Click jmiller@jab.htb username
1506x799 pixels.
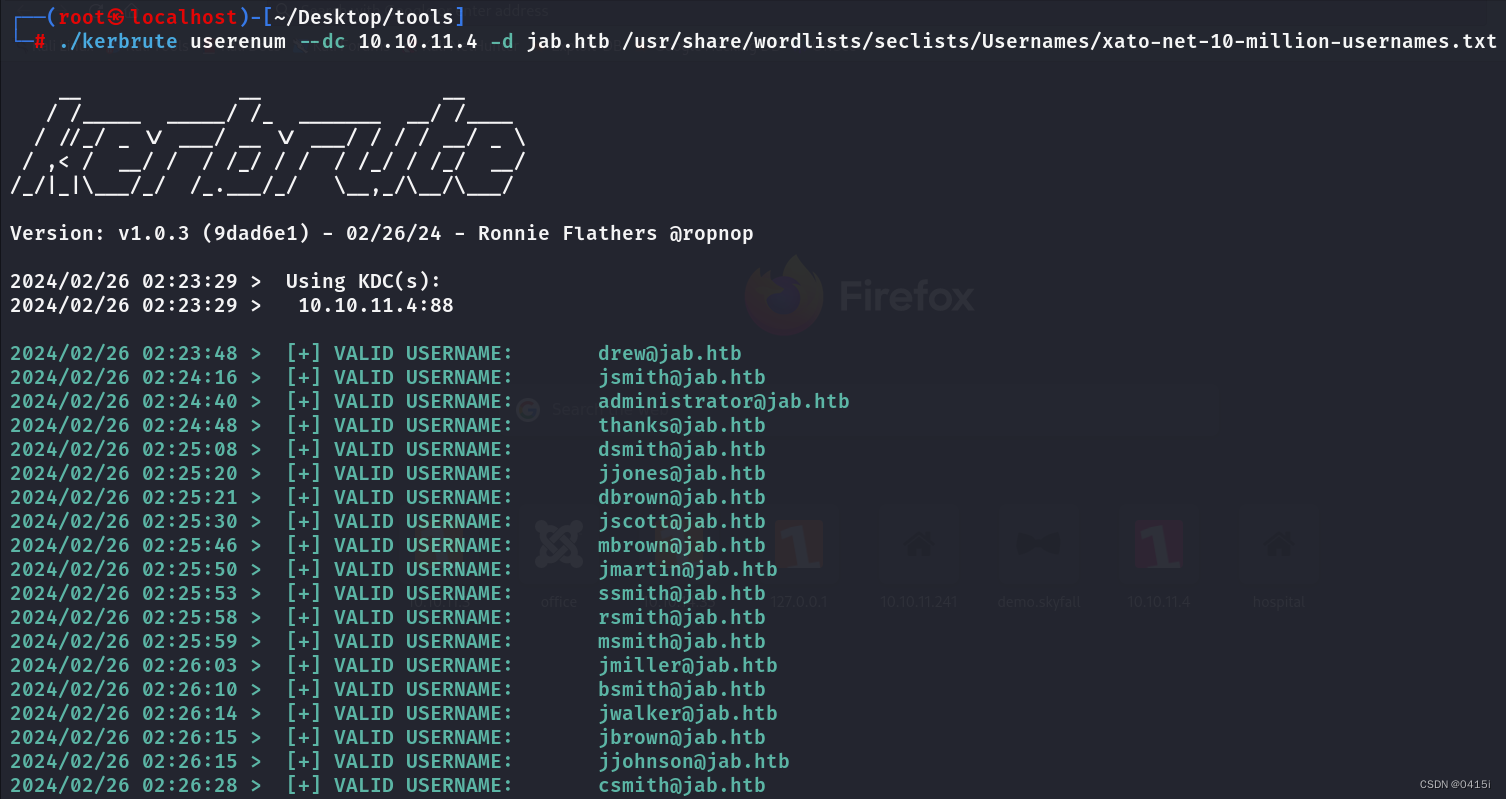688,666
